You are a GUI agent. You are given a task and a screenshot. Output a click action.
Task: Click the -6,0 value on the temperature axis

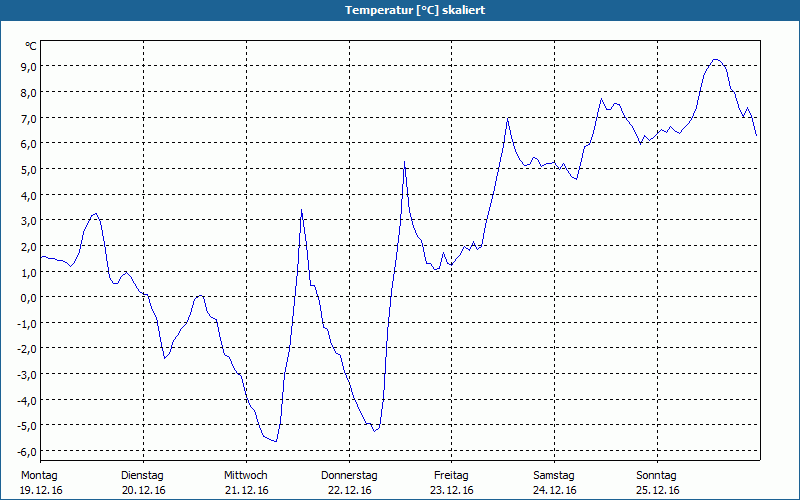click(27, 452)
